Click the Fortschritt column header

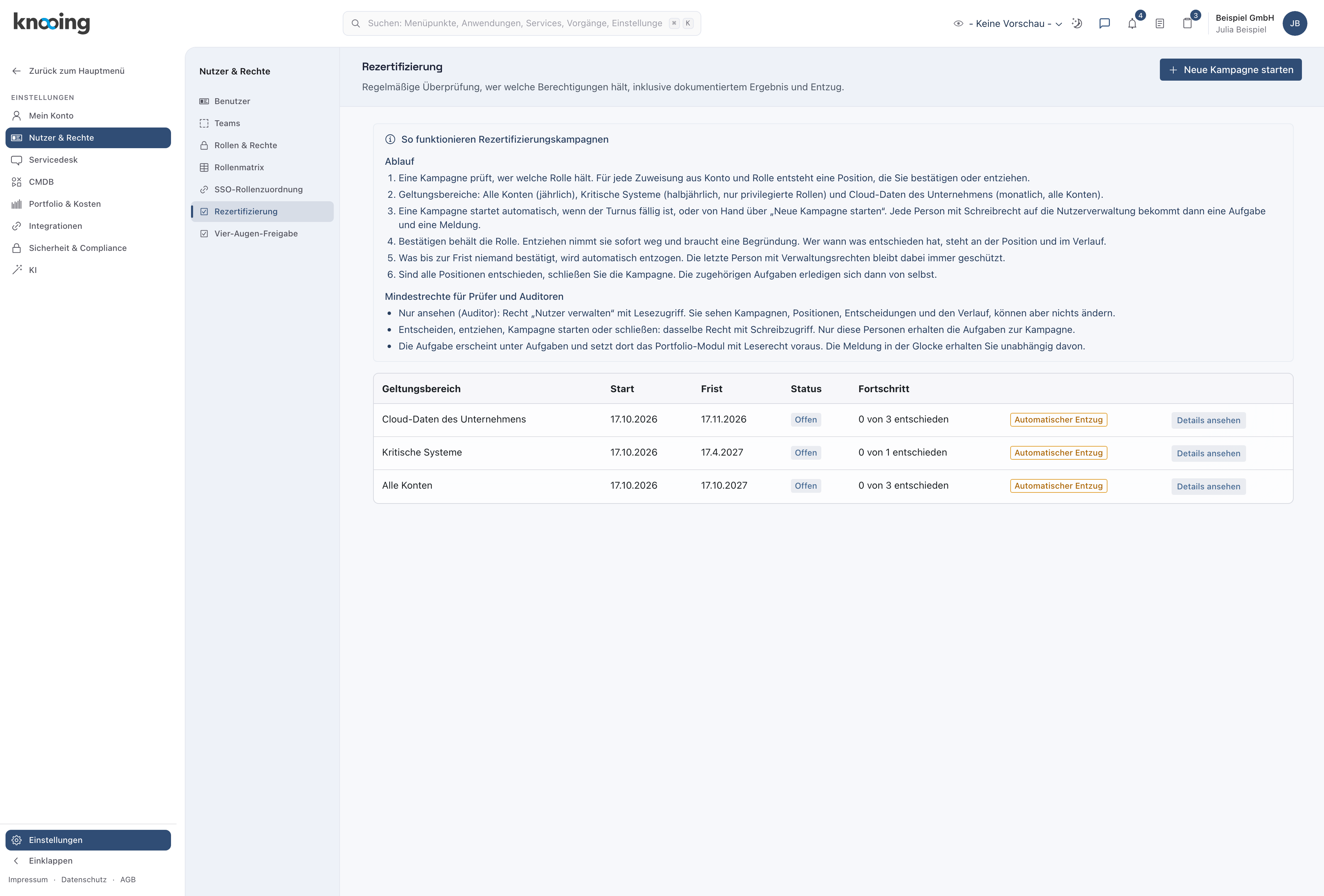[884, 389]
